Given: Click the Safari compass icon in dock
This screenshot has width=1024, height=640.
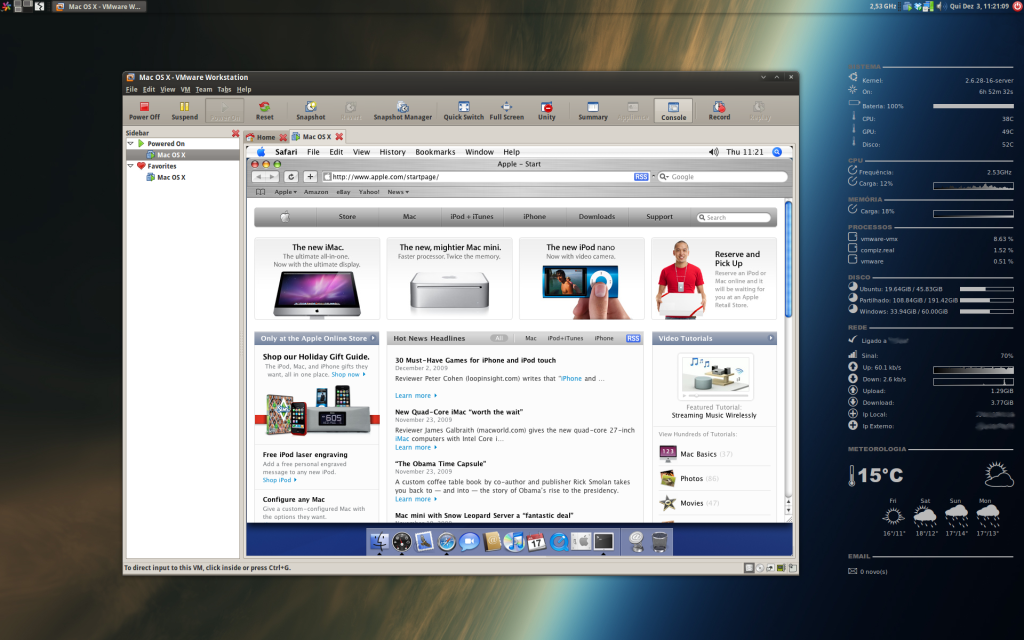Looking at the screenshot, I should click(x=447, y=541).
